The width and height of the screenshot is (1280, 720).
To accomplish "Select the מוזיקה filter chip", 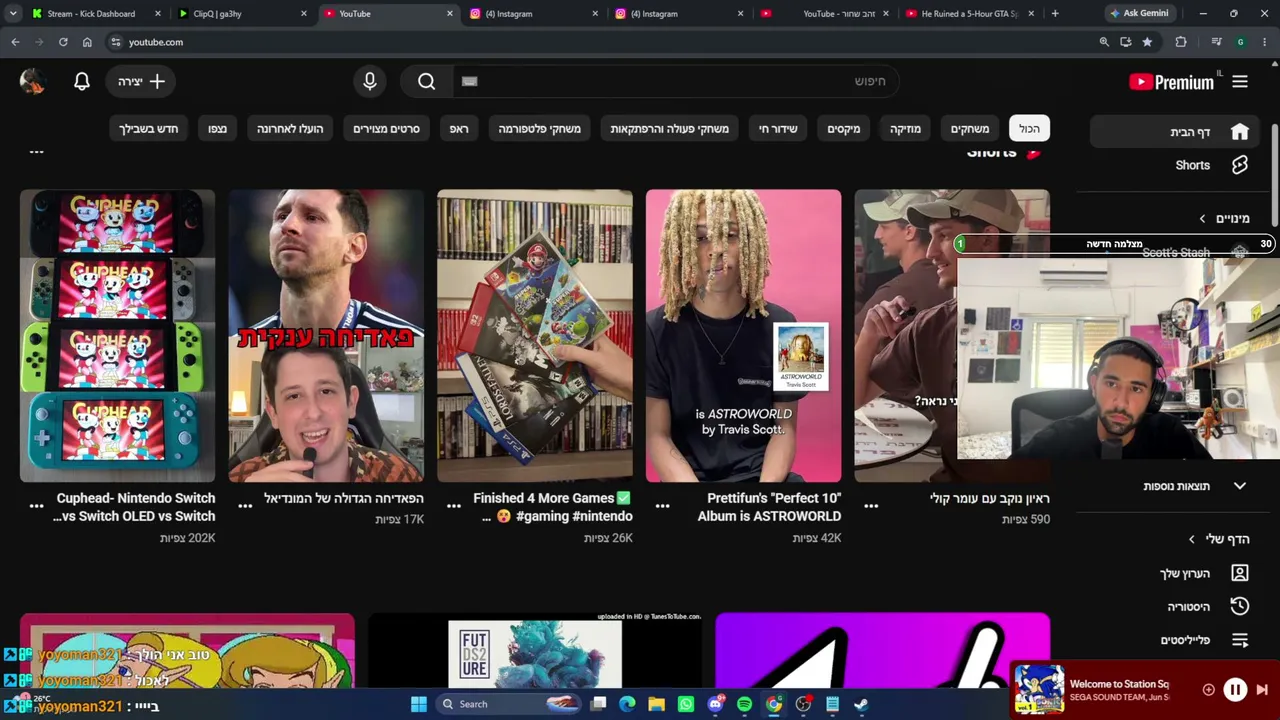I will pos(905,129).
